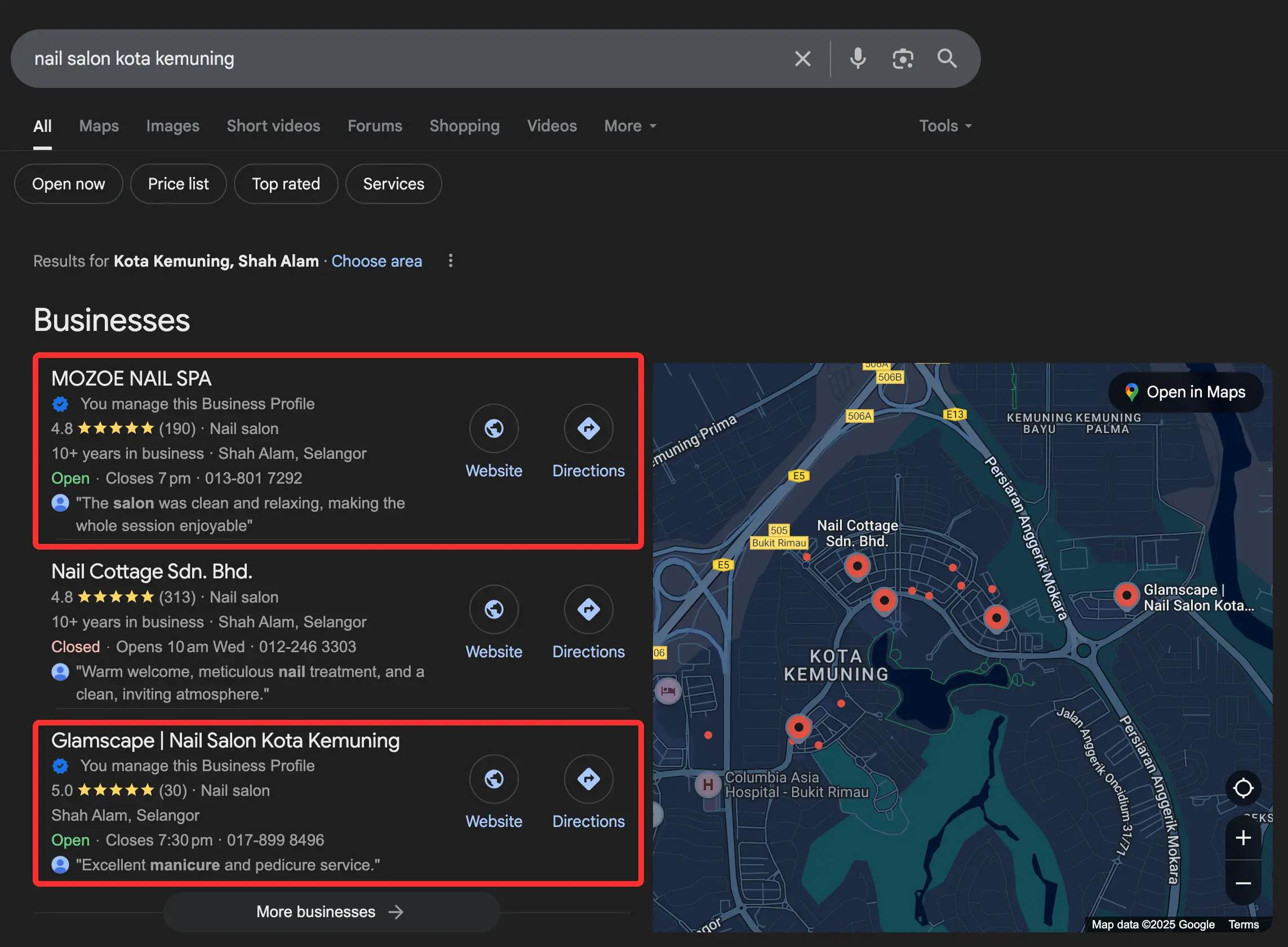Zoom out on the map
This screenshot has width=1288, height=947.
tap(1243, 883)
